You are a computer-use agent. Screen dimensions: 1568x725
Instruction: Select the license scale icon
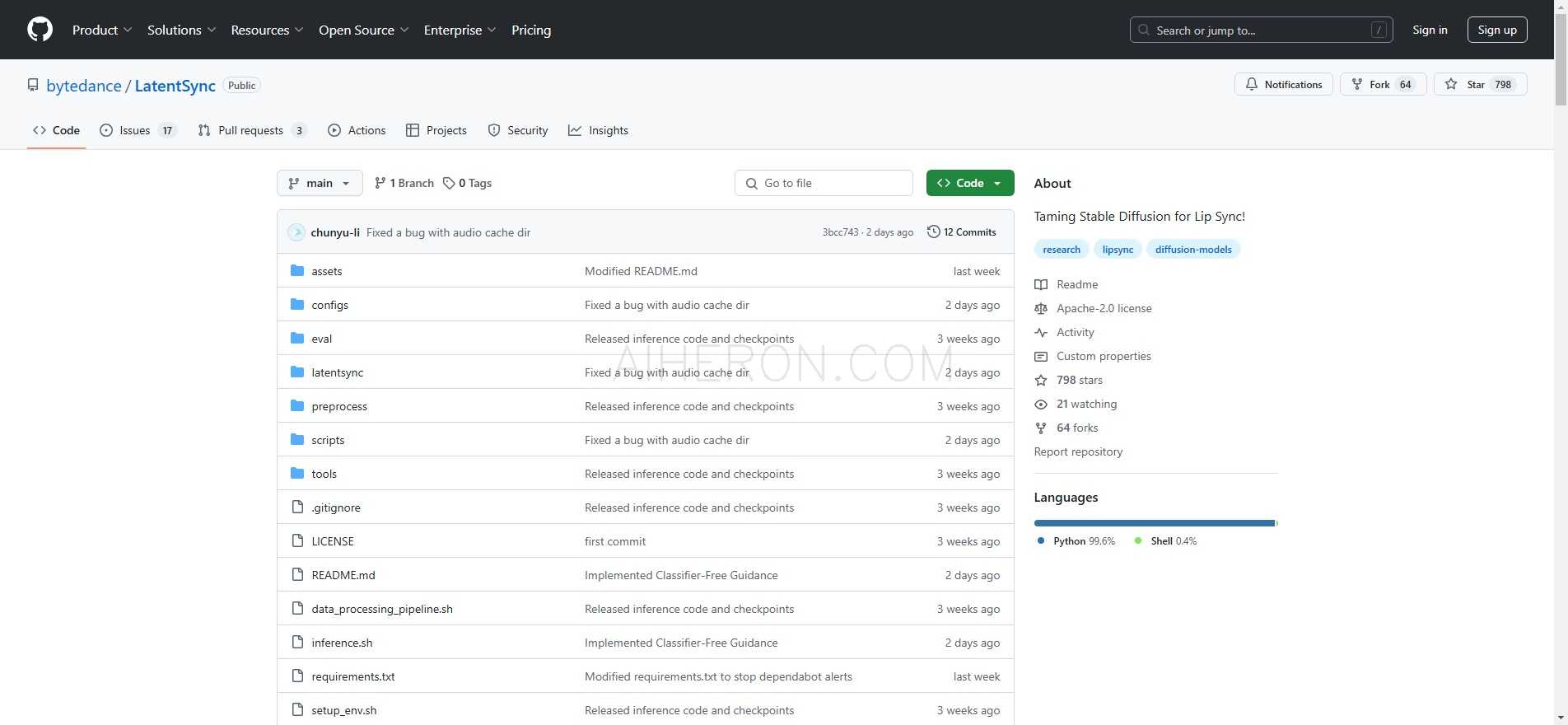[x=1041, y=308]
